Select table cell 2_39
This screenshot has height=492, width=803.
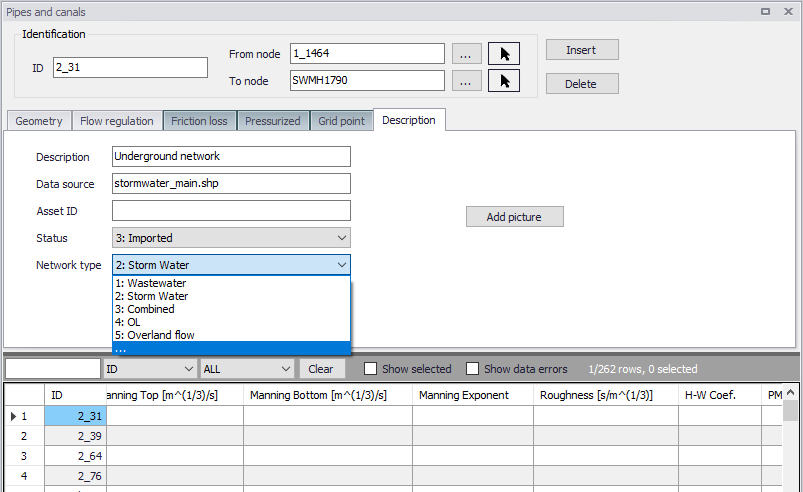pyautogui.click(x=75, y=436)
